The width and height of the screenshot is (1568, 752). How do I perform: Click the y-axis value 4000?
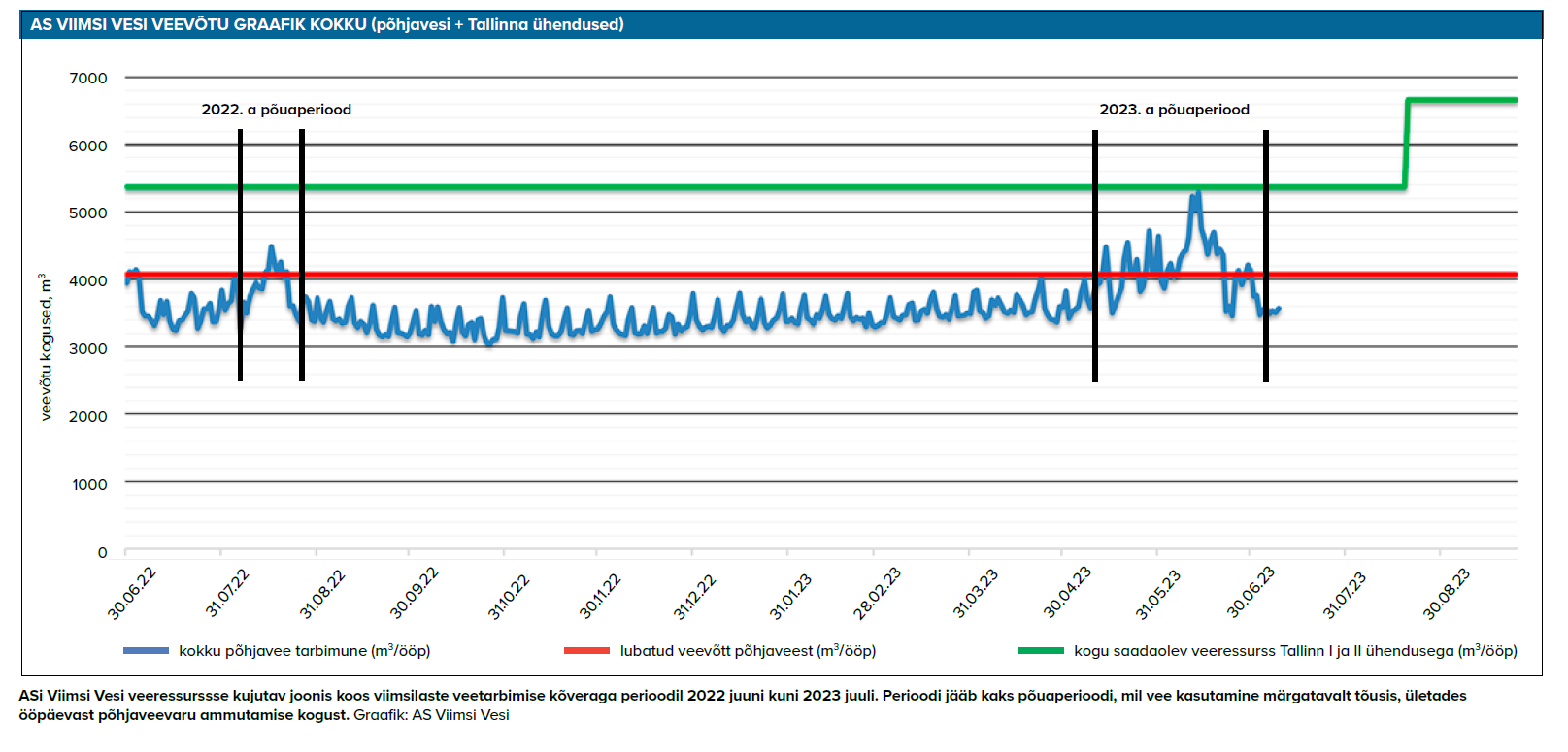point(88,280)
